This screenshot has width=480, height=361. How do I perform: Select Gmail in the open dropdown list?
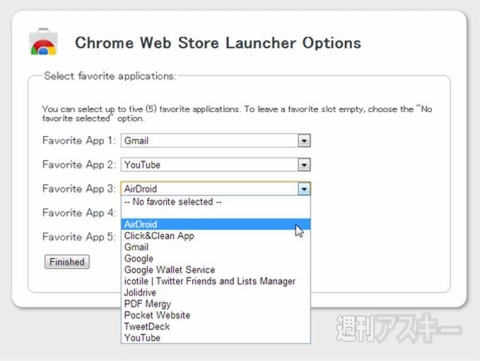pos(216,247)
